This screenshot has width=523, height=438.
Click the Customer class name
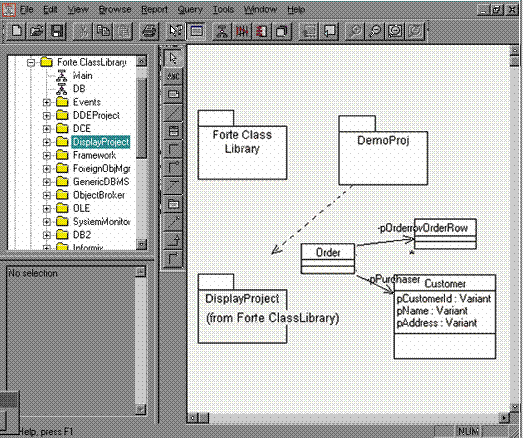pos(445,284)
